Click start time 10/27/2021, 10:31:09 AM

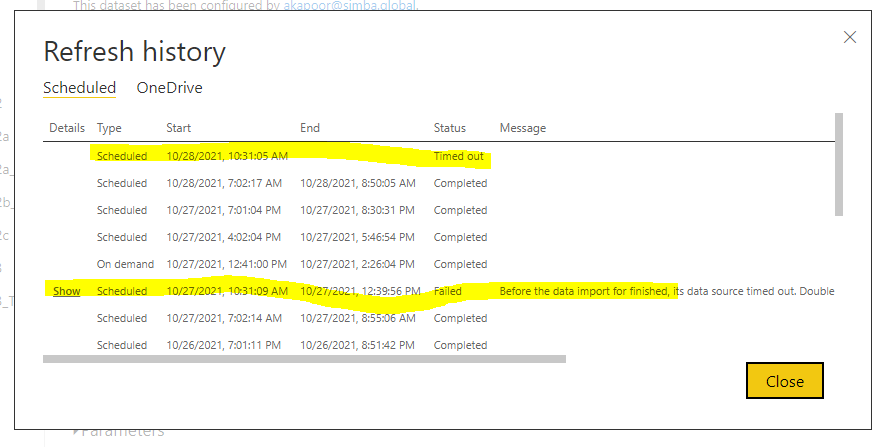click(227, 291)
